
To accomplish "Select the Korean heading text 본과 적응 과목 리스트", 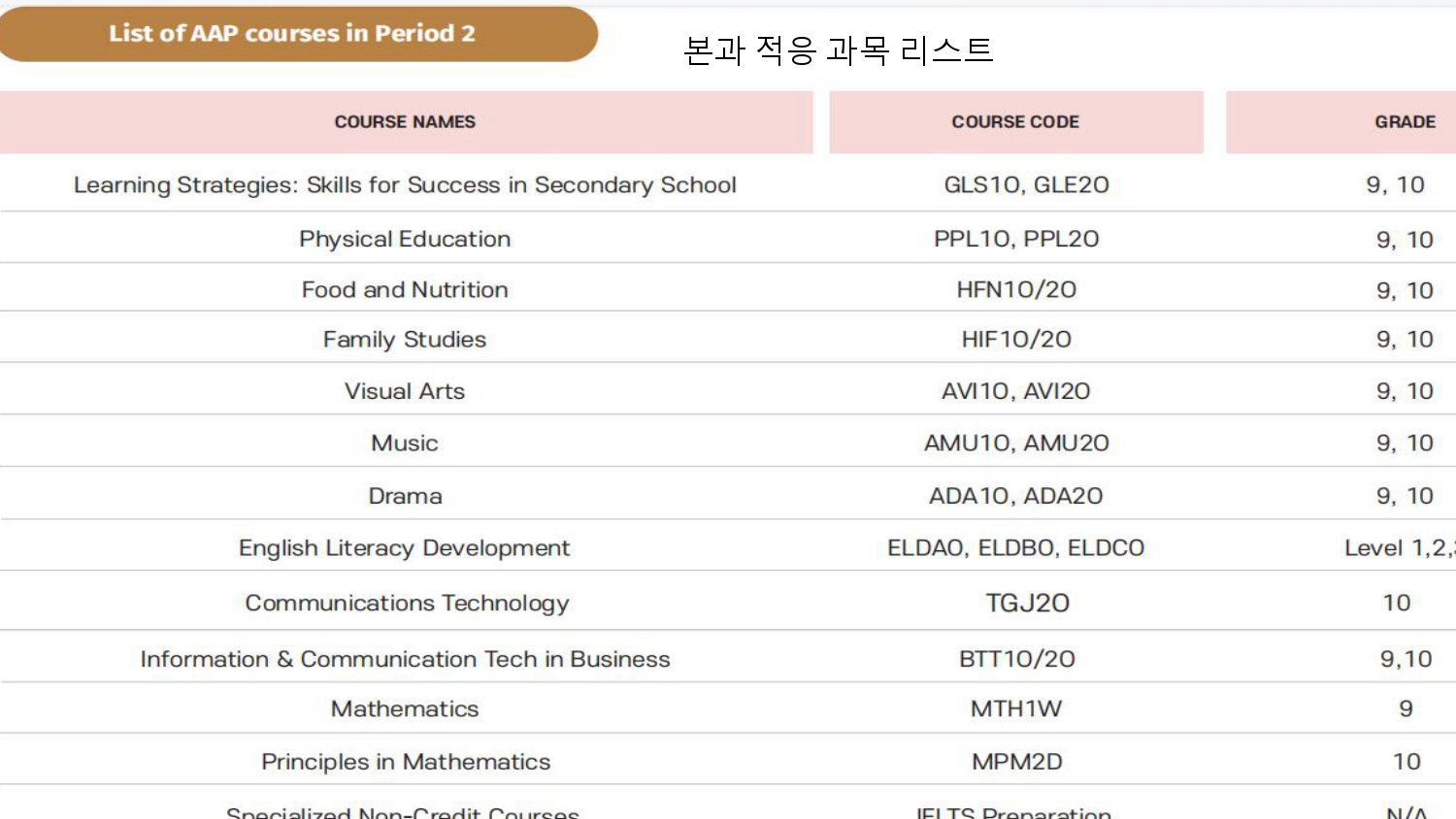I will (x=838, y=50).
